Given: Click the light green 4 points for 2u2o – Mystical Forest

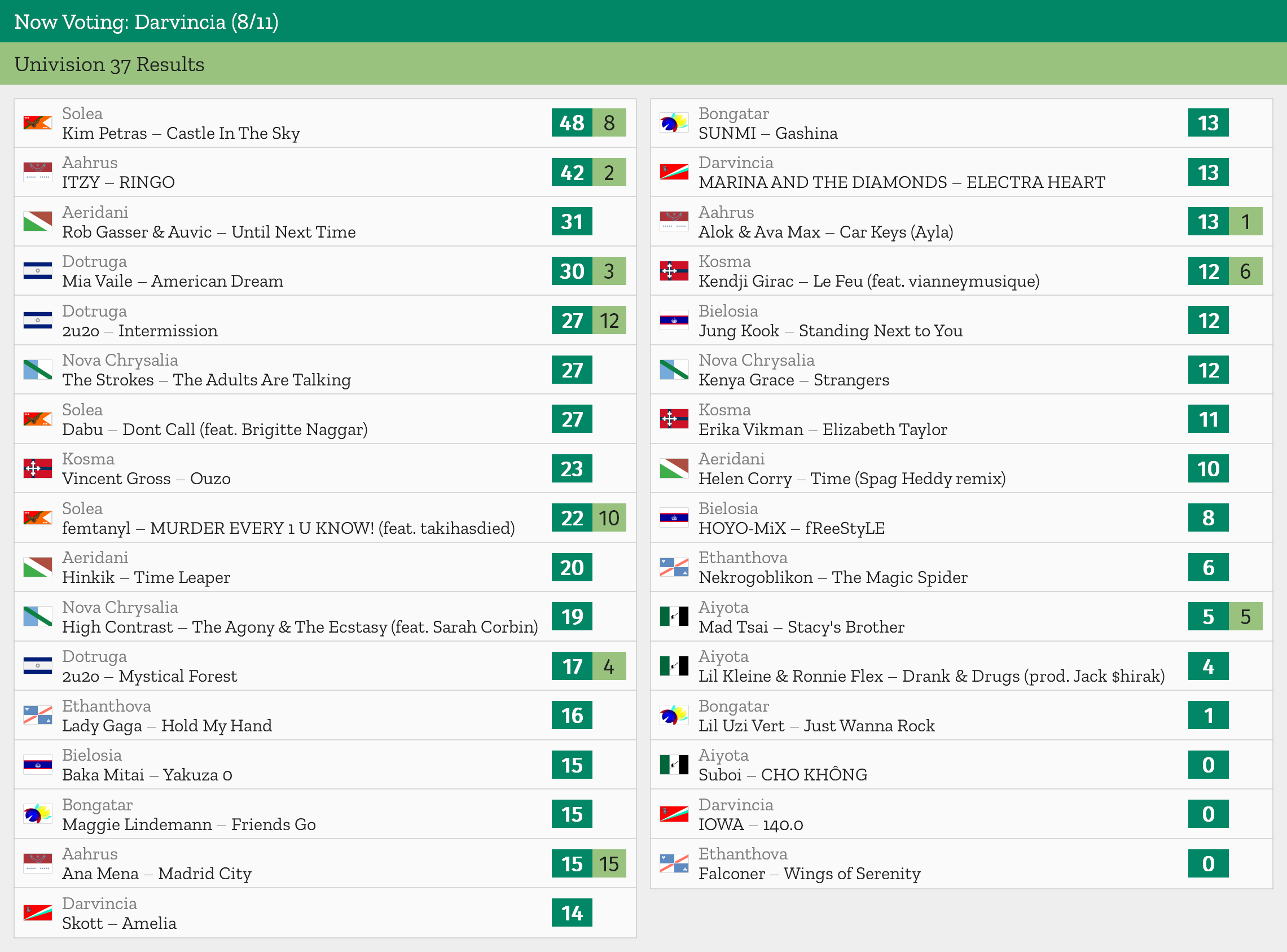Looking at the screenshot, I should pos(609,666).
